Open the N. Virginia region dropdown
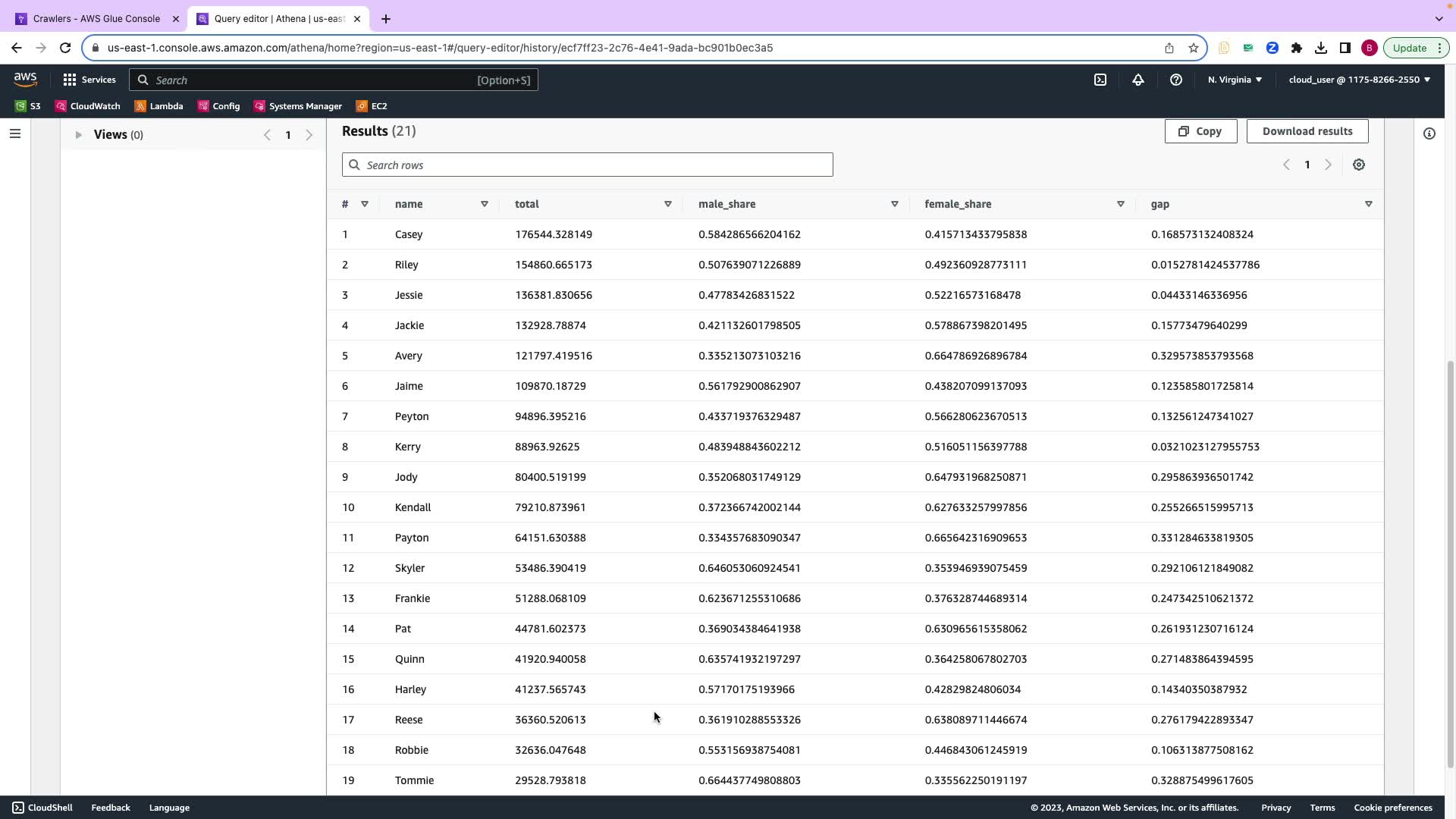Viewport: 1456px width, 819px height. point(1235,80)
